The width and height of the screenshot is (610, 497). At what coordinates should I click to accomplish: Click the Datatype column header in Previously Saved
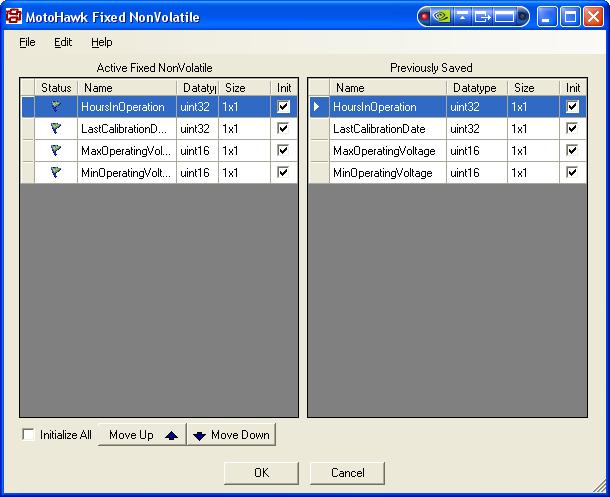click(x=477, y=88)
